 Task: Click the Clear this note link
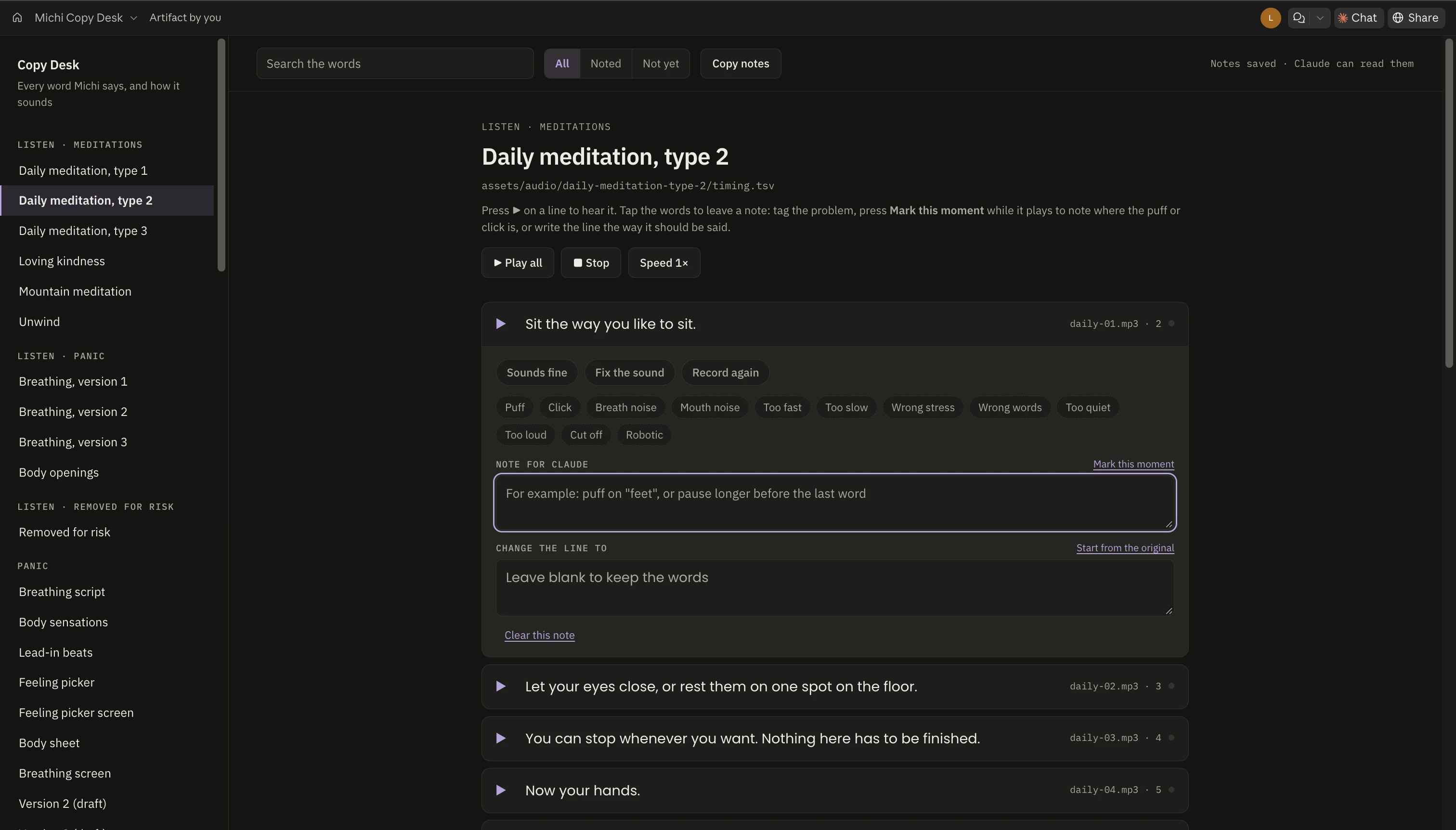[539, 635]
